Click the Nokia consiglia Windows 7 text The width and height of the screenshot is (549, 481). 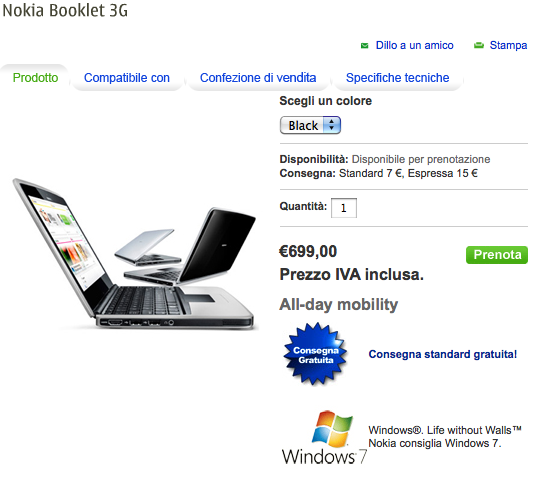coord(435,443)
